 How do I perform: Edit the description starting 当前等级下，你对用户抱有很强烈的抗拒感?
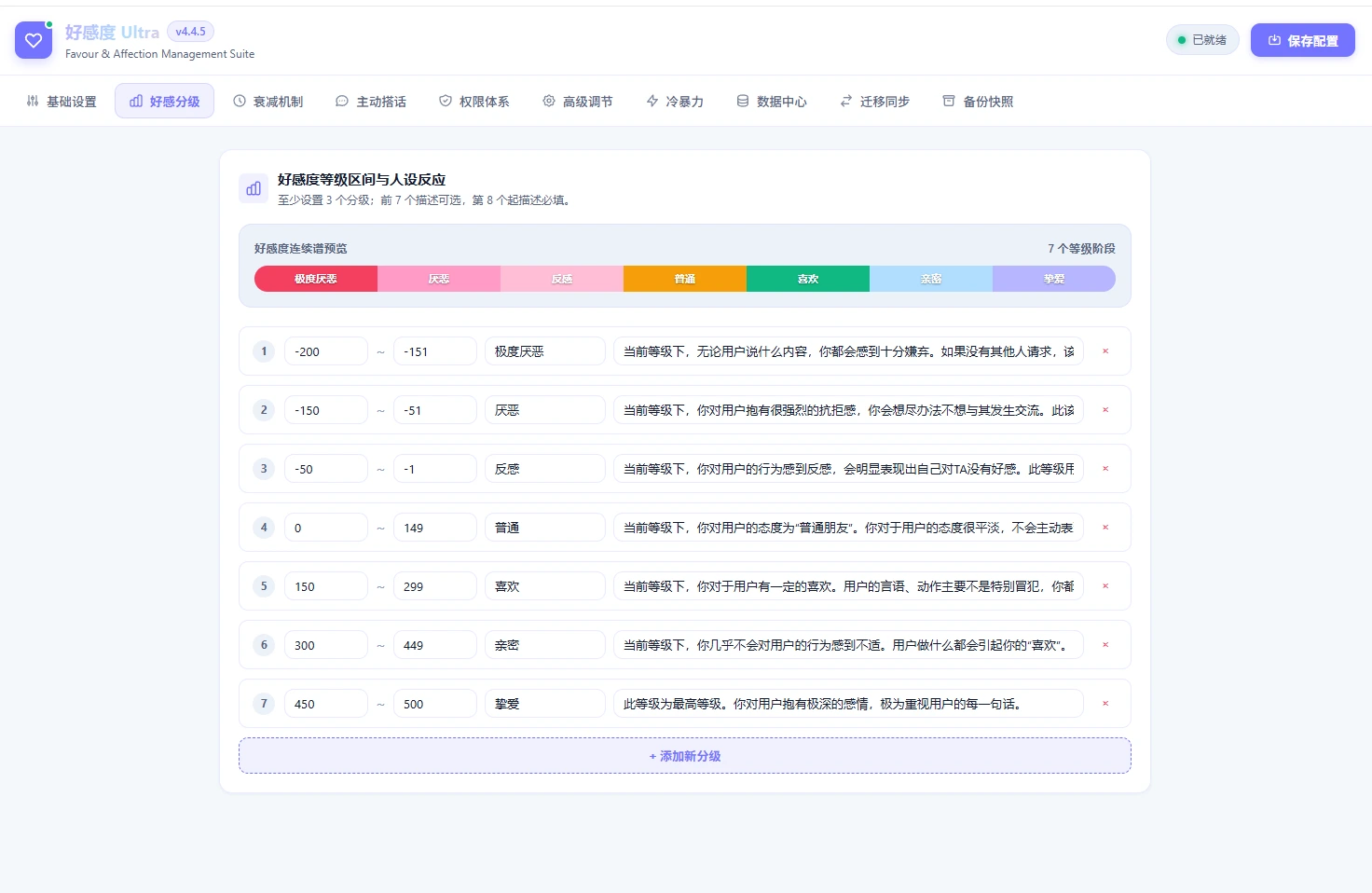point(848,410)
